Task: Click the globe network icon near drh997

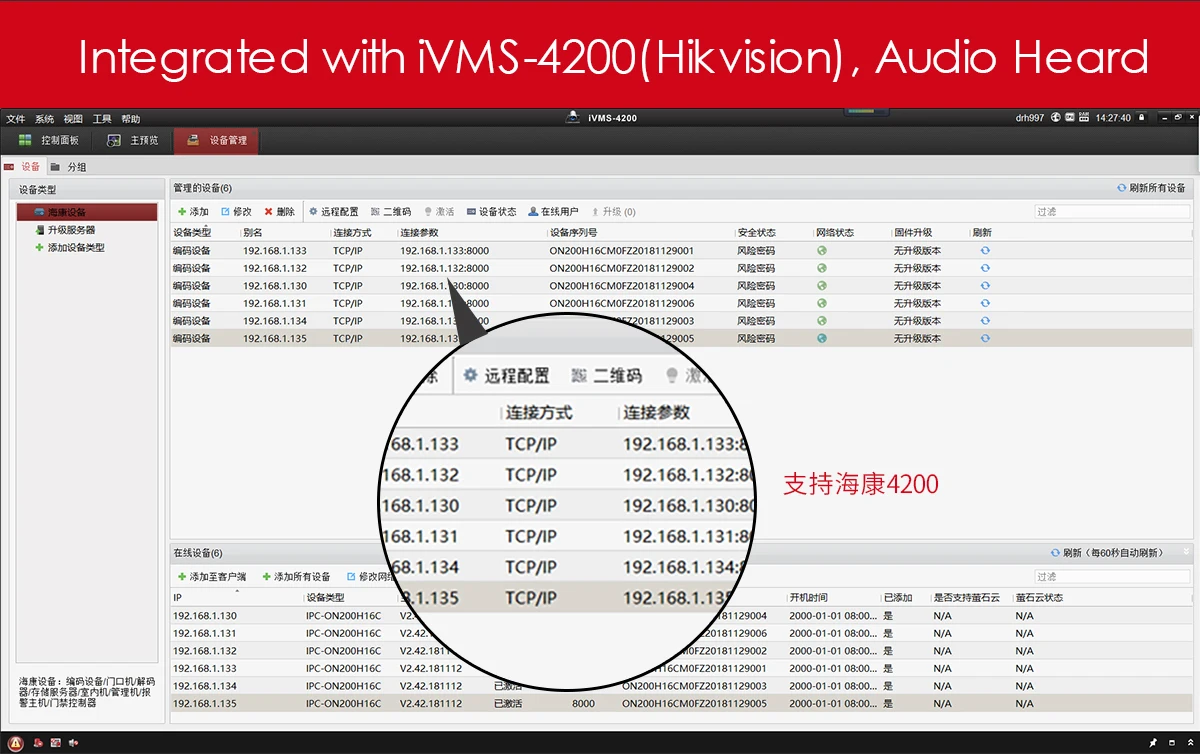Action: 1056,118
